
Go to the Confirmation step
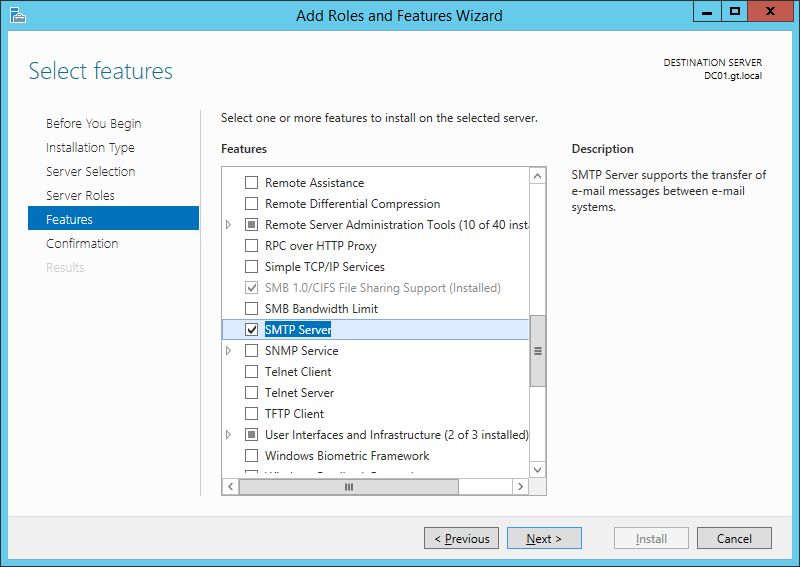[x=82, y=243]
